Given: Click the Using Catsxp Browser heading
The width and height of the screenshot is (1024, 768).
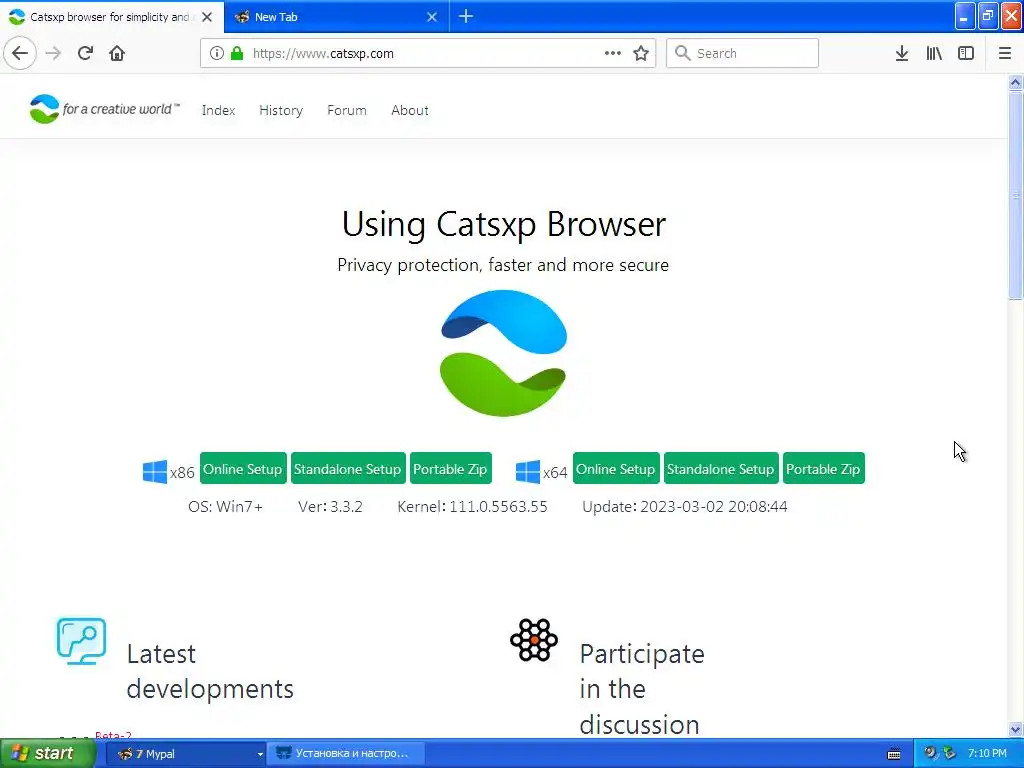Looking at the screenshot, I should coord(504,224).
